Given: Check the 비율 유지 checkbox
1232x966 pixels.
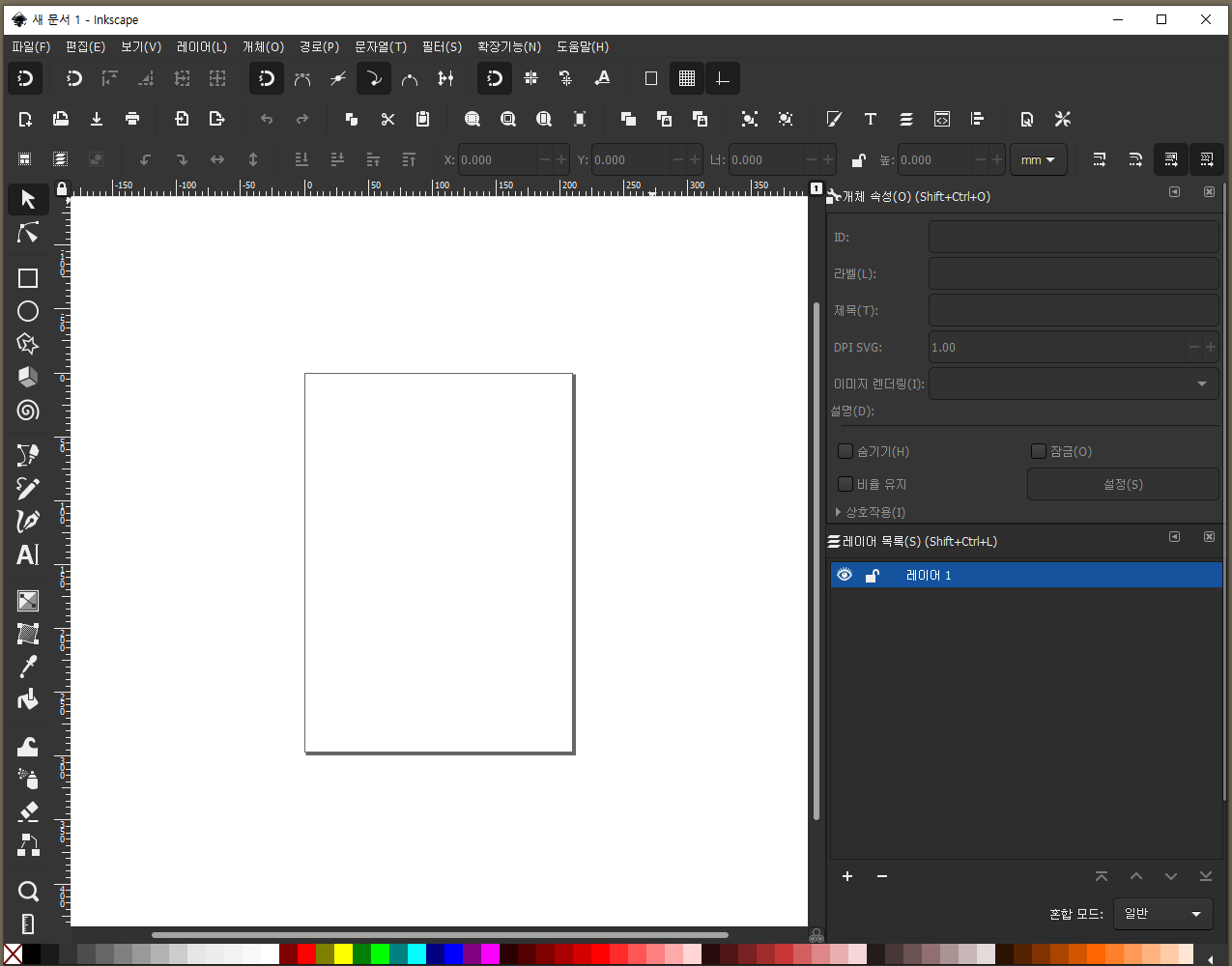Looking at the screenshot, I should tap(845, 484).
